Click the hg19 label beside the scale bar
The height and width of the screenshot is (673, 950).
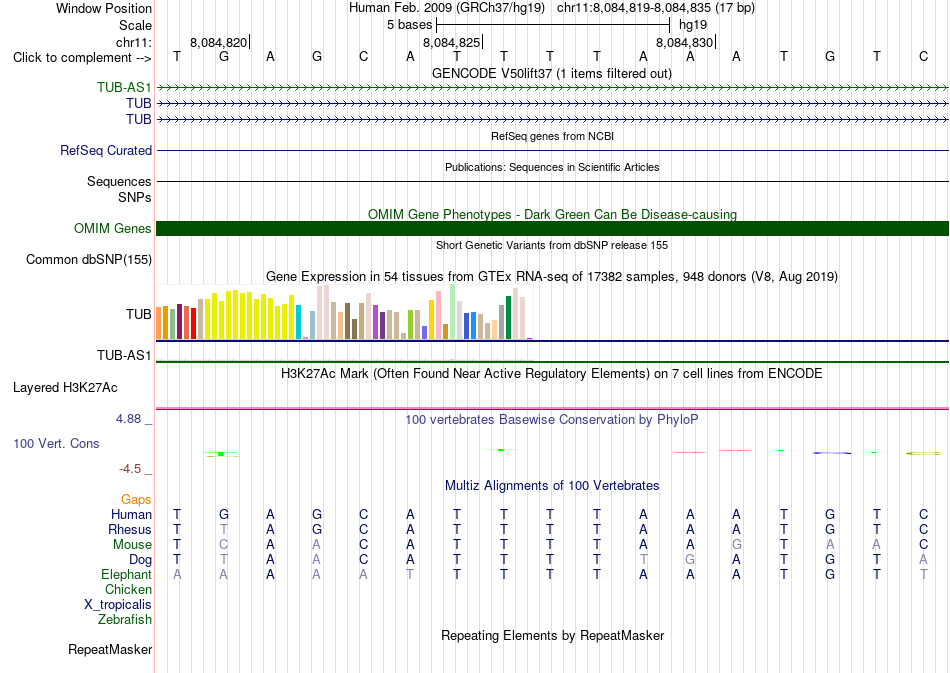pos(693,25)
